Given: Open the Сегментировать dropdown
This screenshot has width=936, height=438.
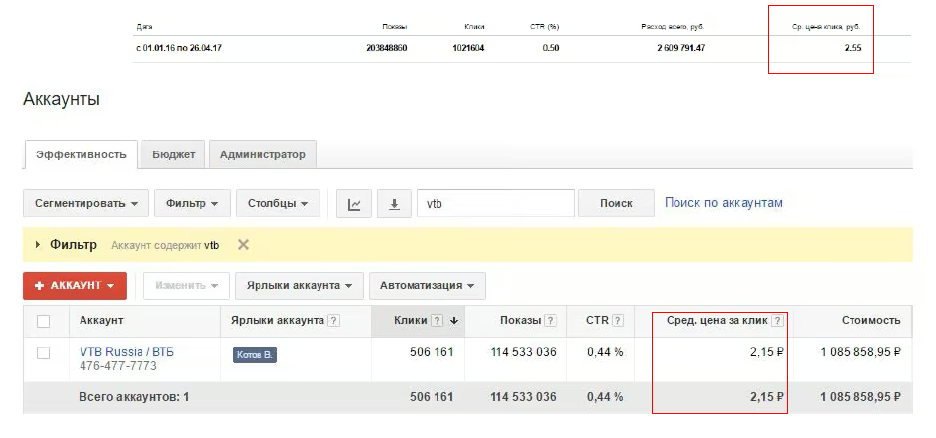Looking at the screenshot, I should pos(86,203).
